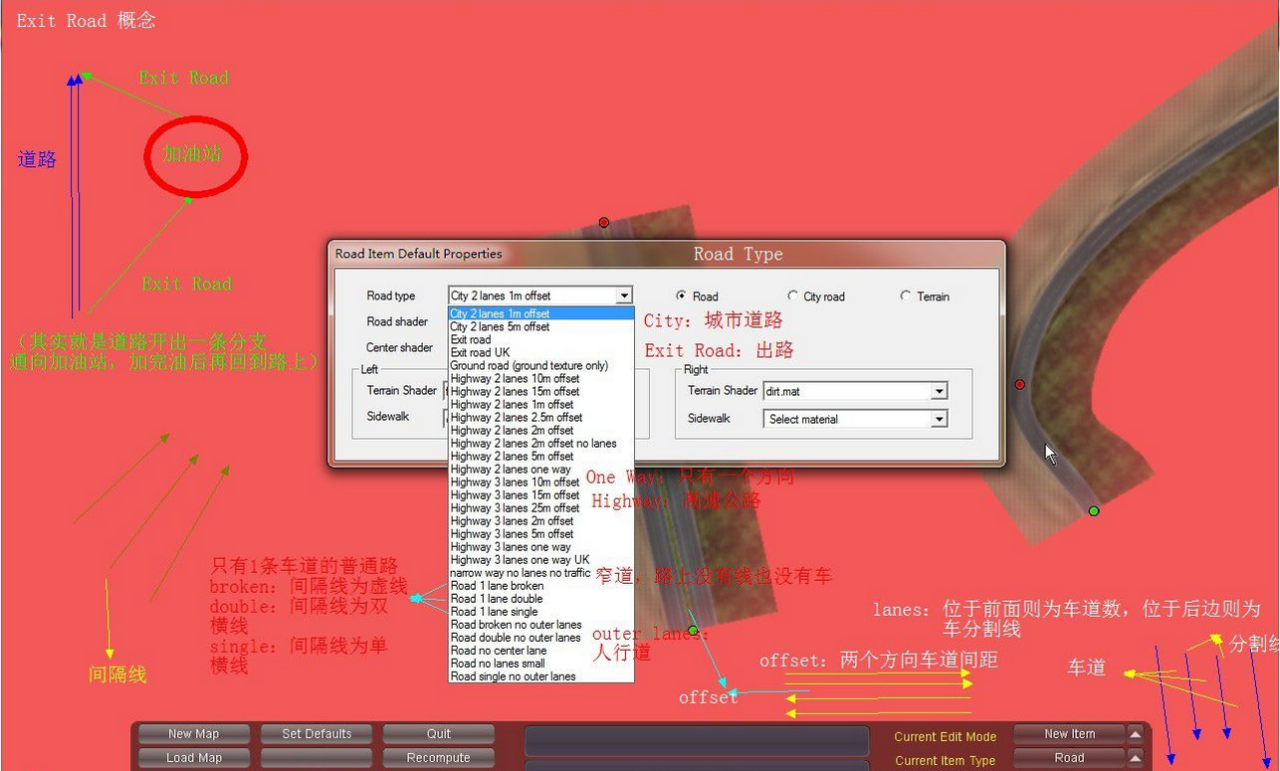Click the Set Defaults button
The image size is (1280, 771).
316,734
